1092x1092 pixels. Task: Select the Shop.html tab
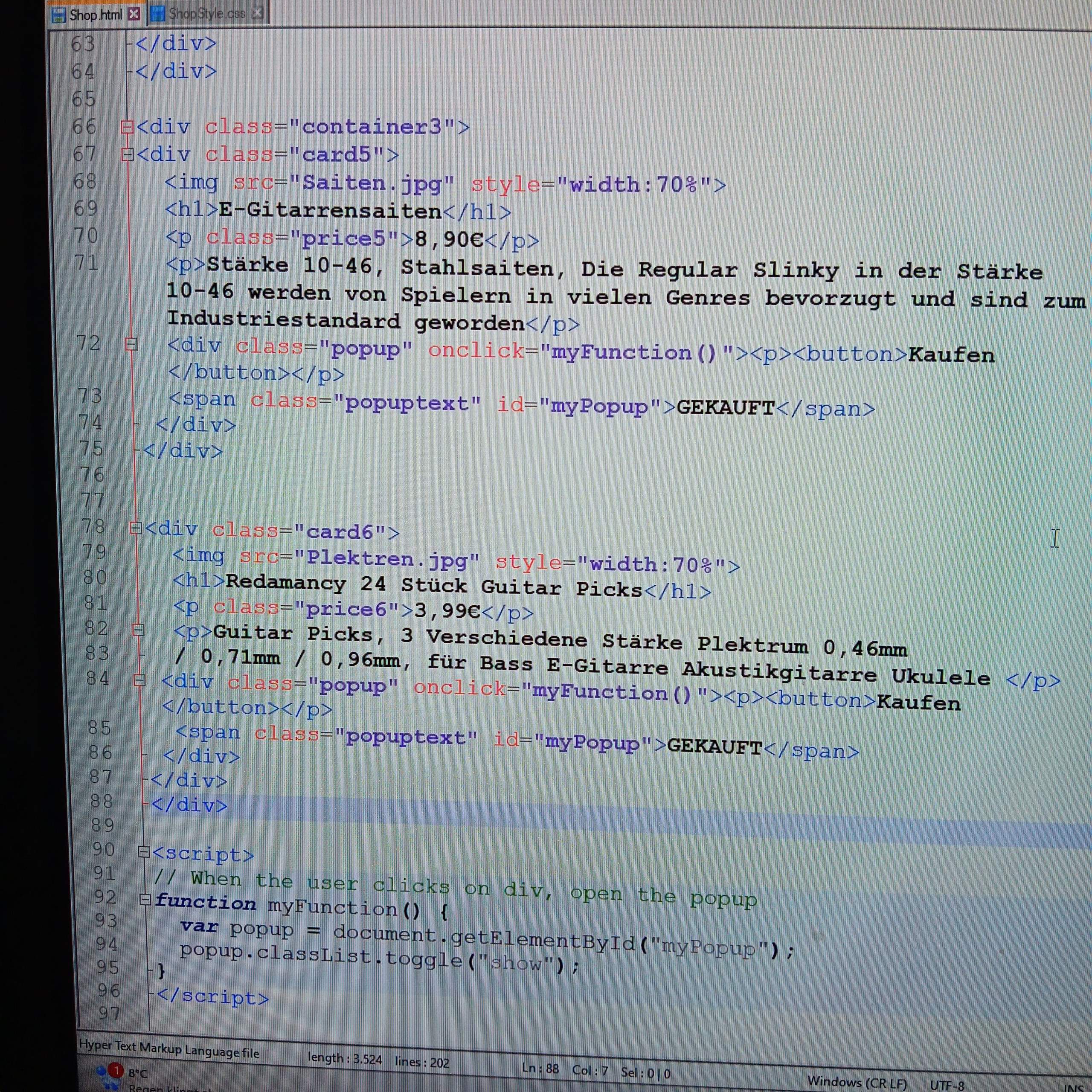[95, 15]
